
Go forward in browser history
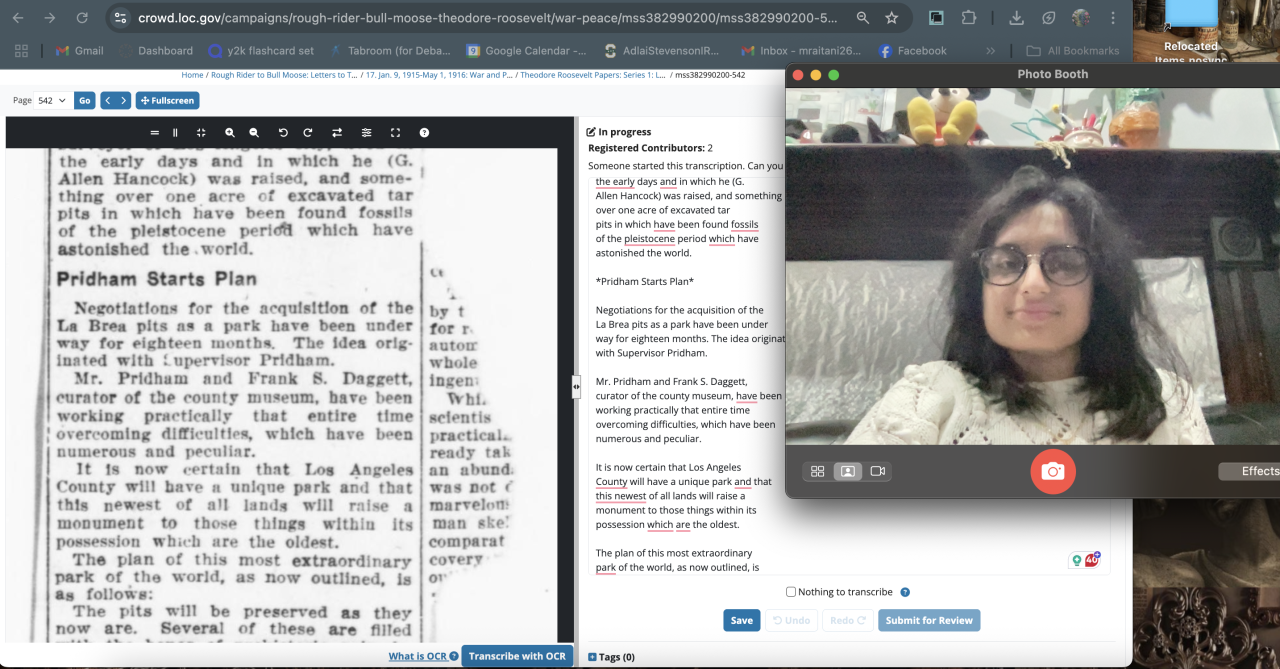49,18
